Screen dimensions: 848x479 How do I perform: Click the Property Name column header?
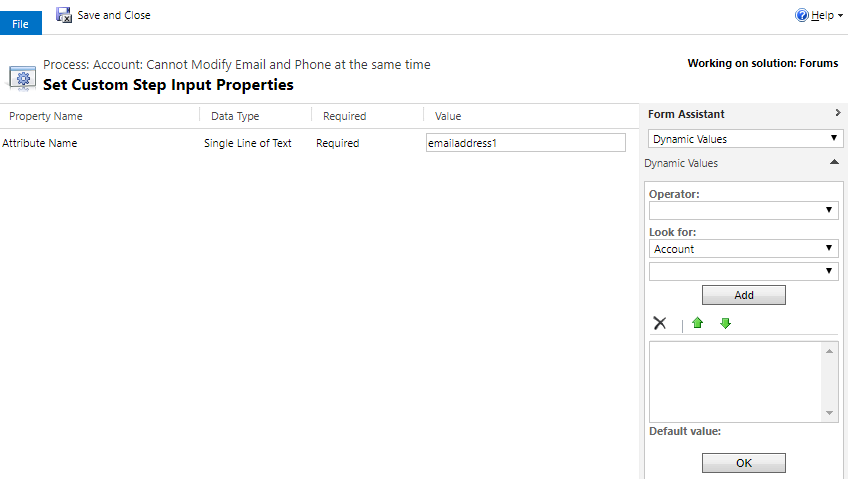pos(46,116)
